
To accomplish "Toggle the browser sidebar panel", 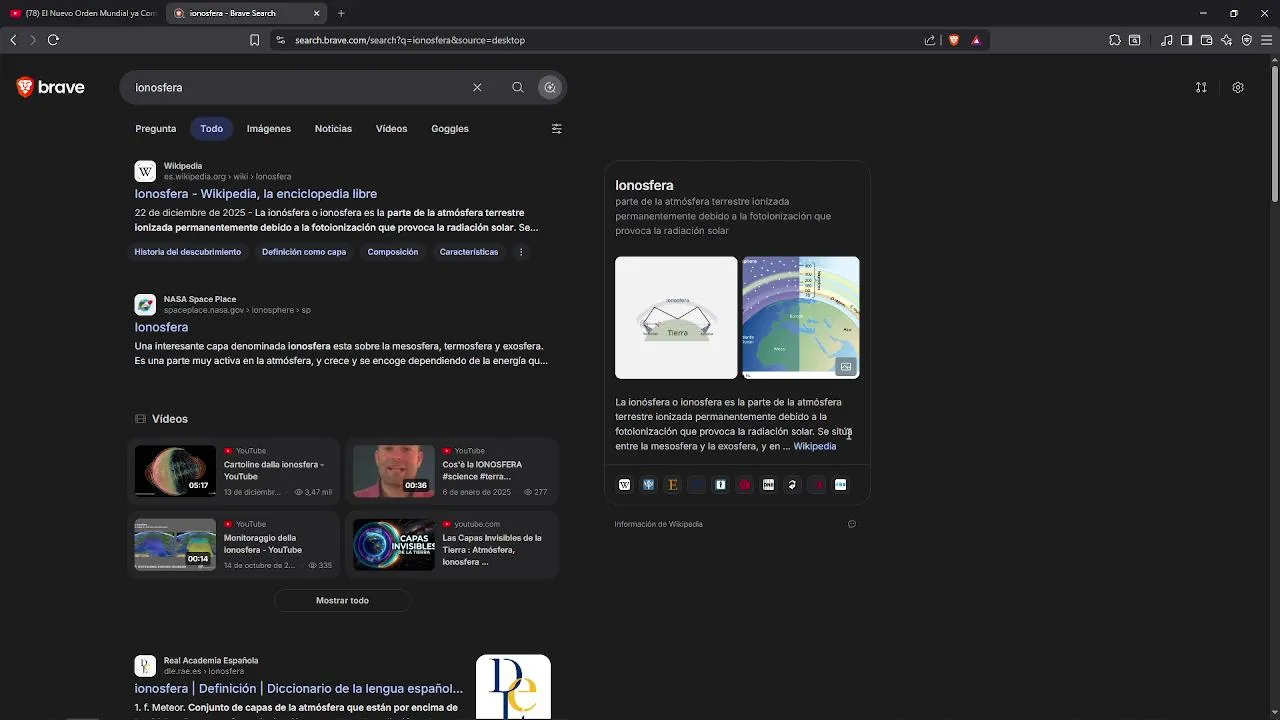I will (1186, 40).
